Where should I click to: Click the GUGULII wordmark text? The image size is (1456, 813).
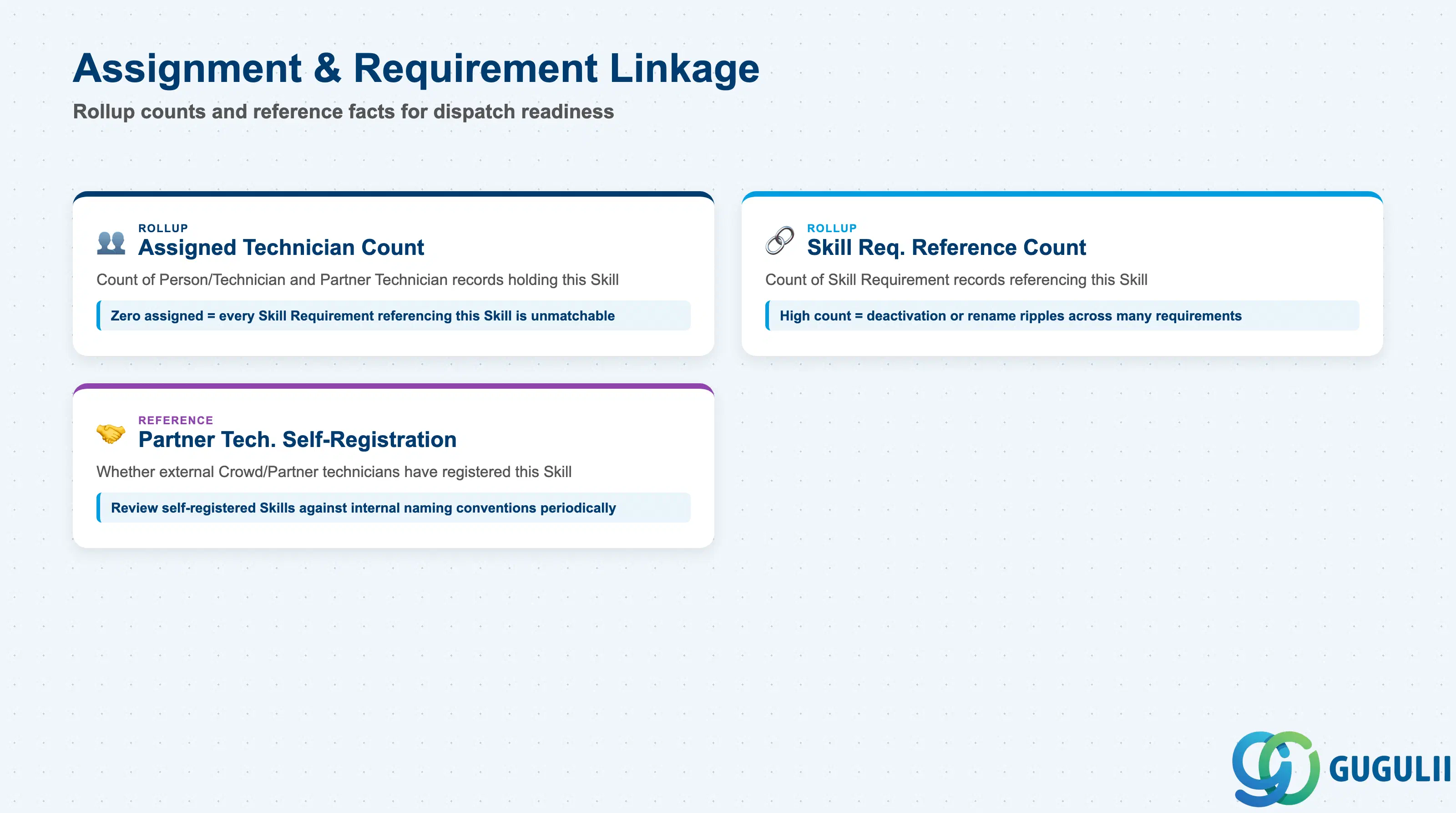pyautogui.click(x=1390, y=769)
